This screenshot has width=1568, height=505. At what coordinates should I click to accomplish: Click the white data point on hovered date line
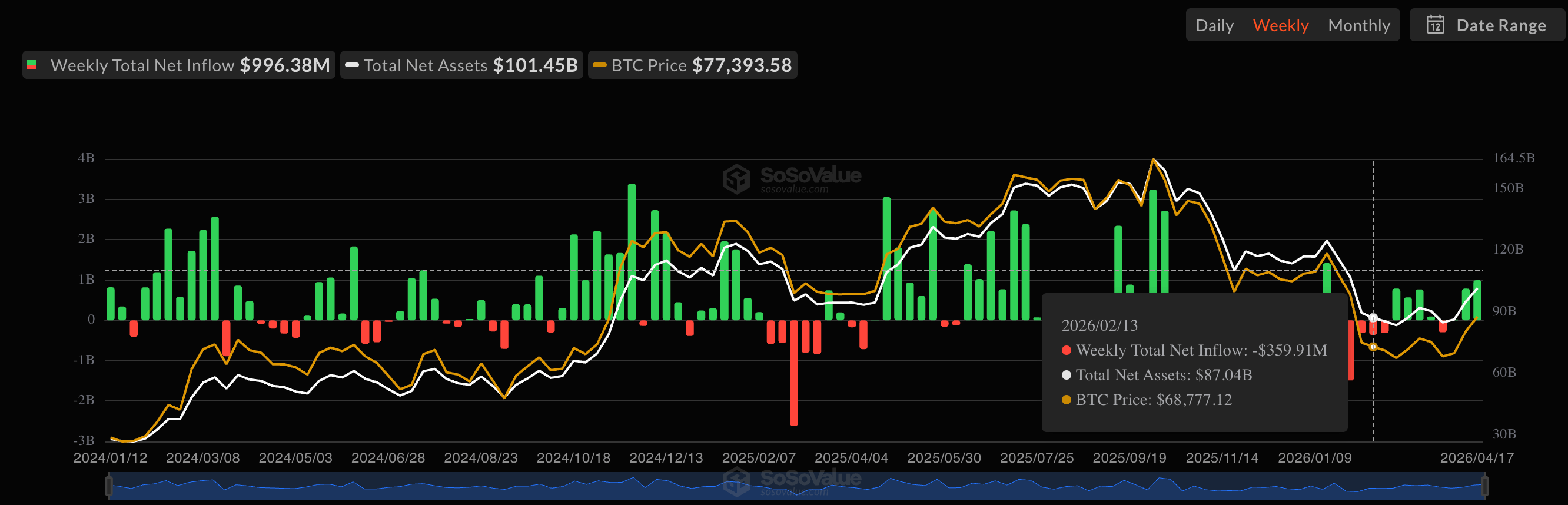pyautogui.click(x=1373, y=318)
